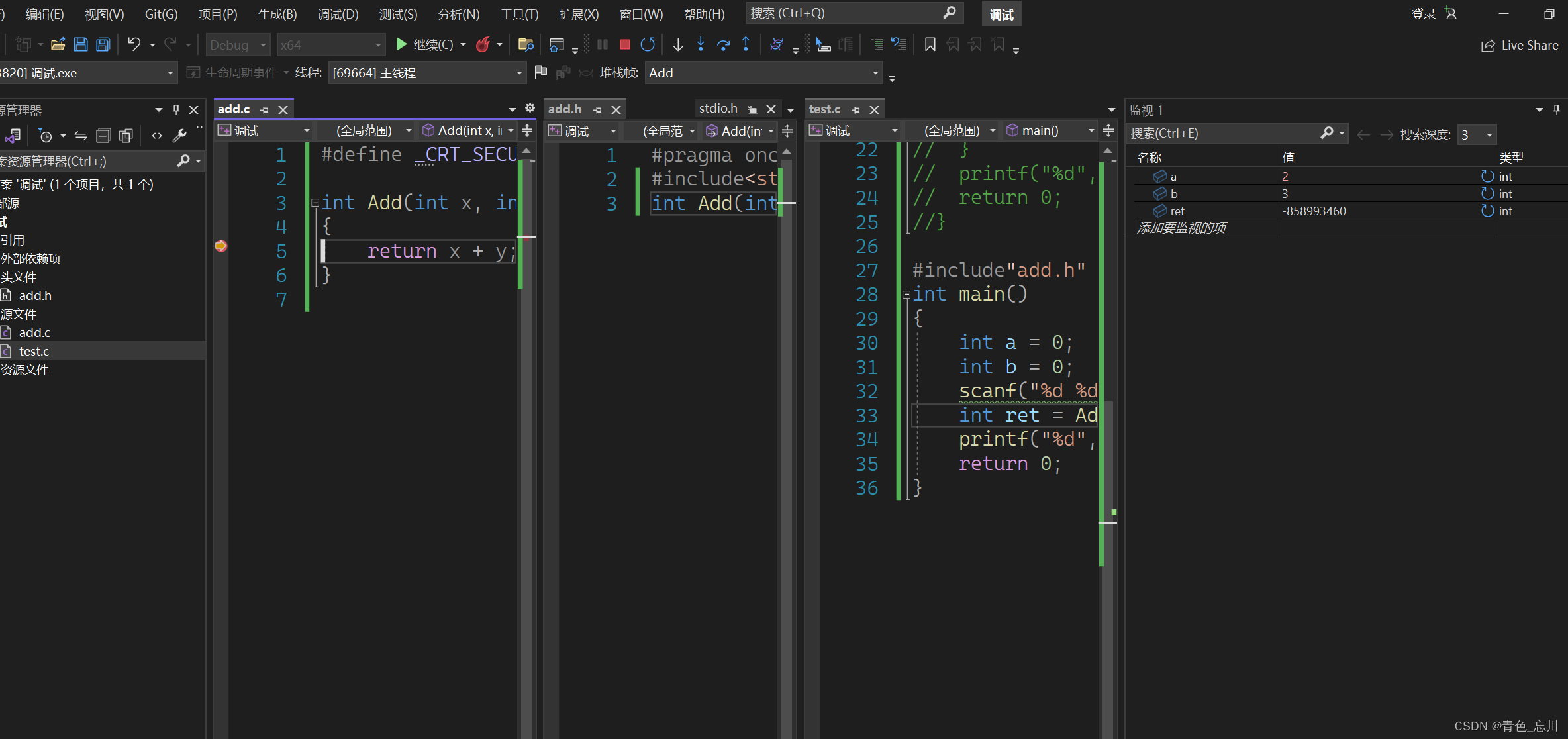Viewport: 1568px width, 739px height.
Task: Toggle pin on the test.c tab
Action: (x=856, y=110)
